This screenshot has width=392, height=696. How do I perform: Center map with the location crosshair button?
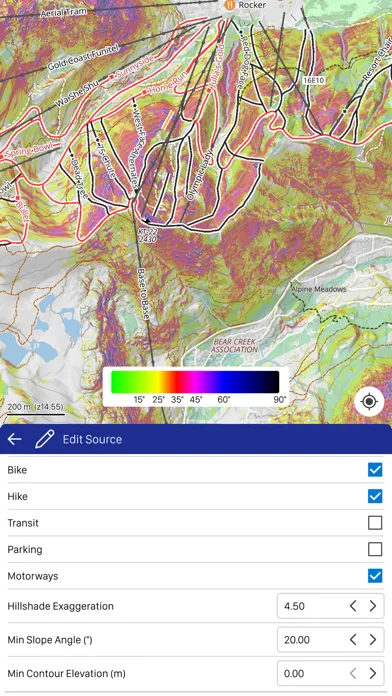369,402
